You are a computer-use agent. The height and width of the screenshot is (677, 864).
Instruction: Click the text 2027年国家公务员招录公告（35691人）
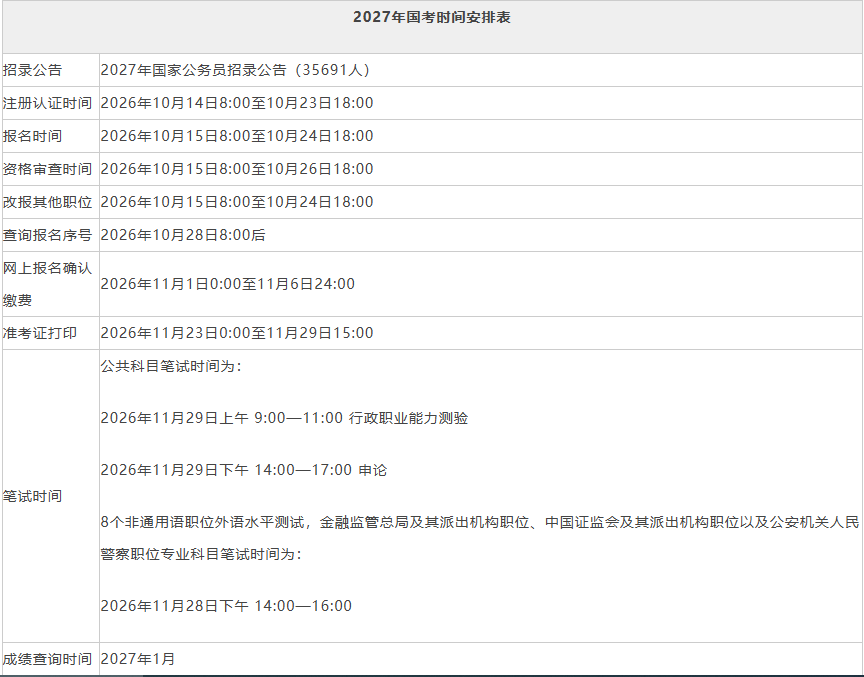coord(238,70)
